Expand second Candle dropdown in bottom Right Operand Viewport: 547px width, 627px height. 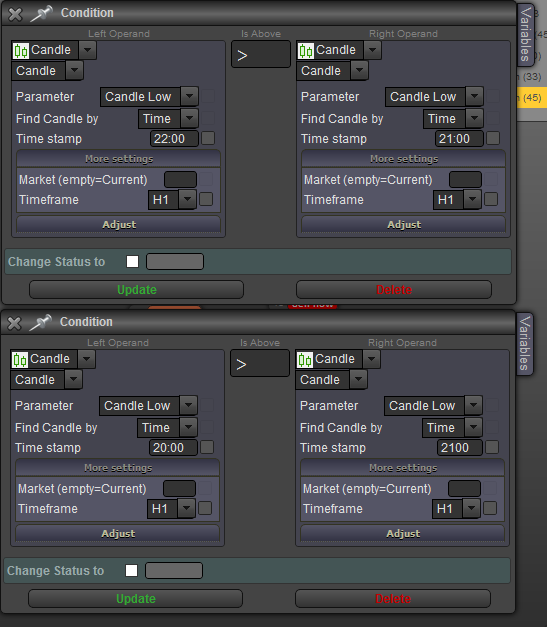pyautogui.click(x=358, y=380)
